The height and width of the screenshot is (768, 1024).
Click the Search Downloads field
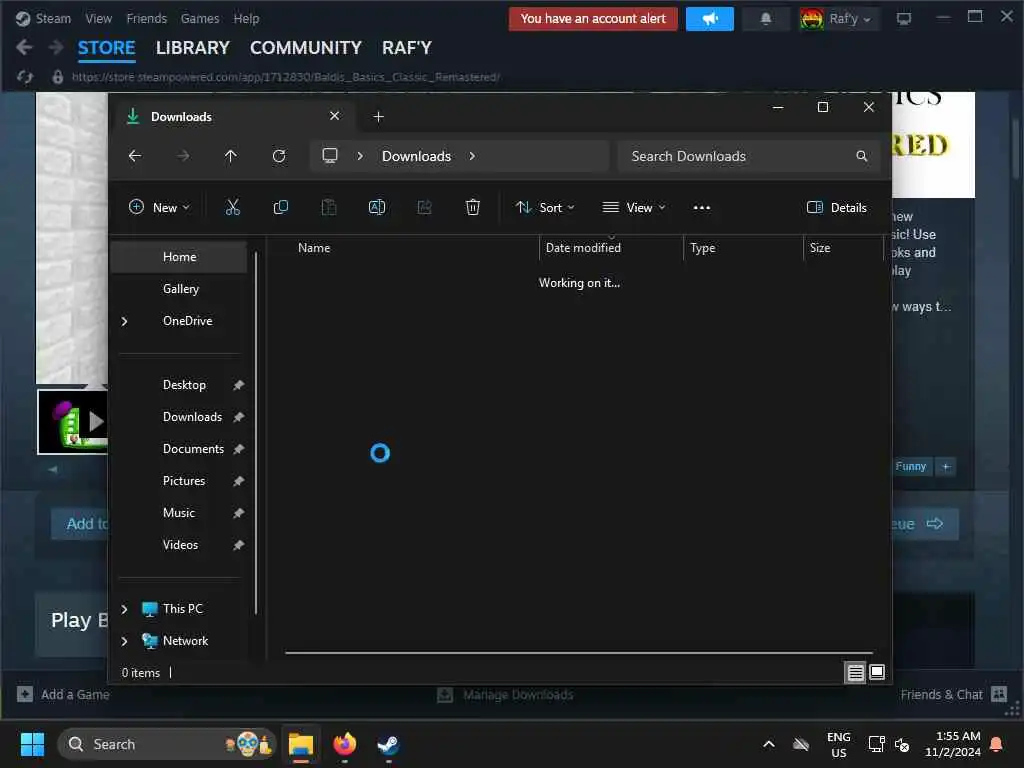coord(748,156)
